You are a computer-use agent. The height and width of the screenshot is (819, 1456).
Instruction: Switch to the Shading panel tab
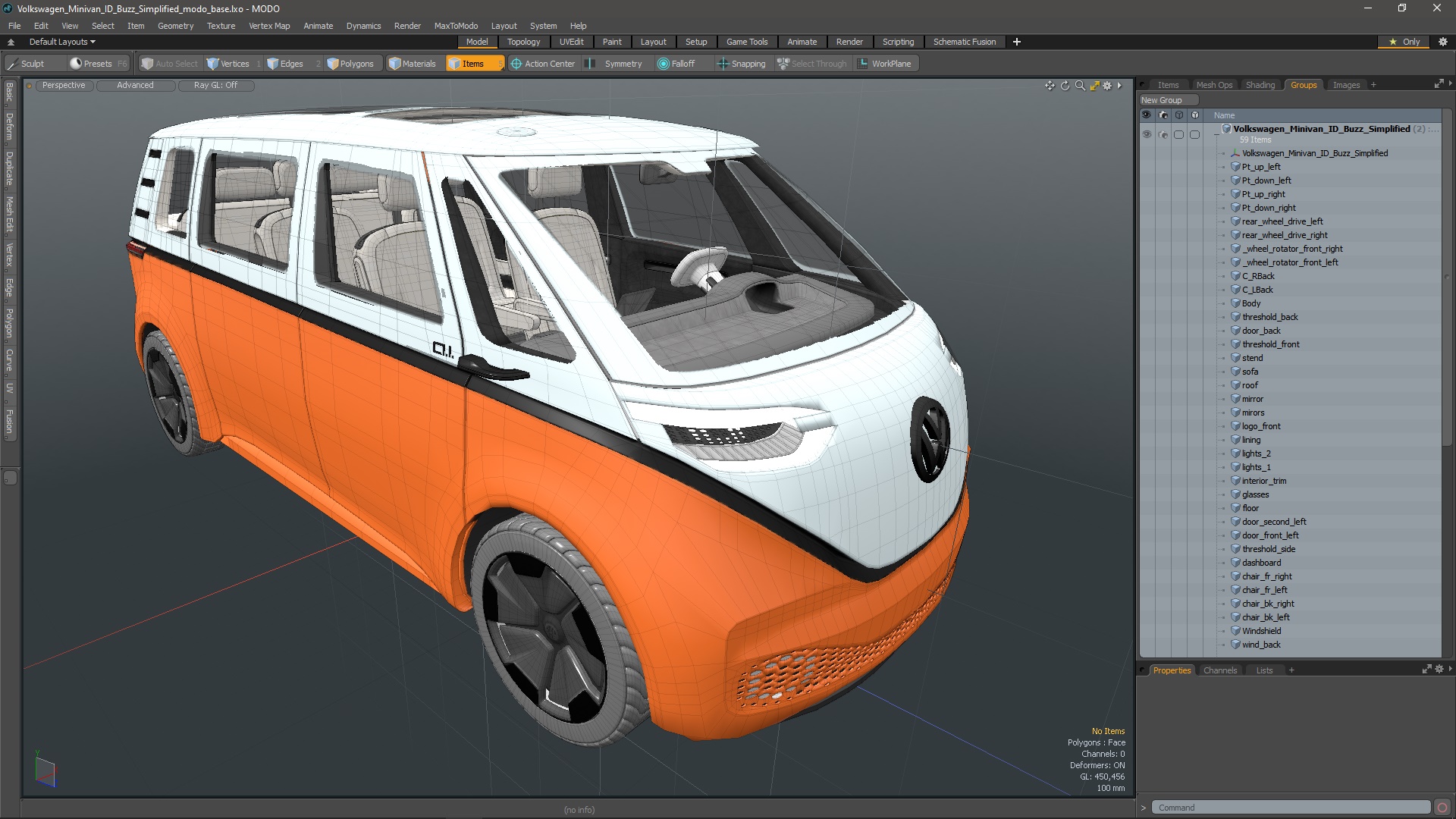coord(1260,85)
